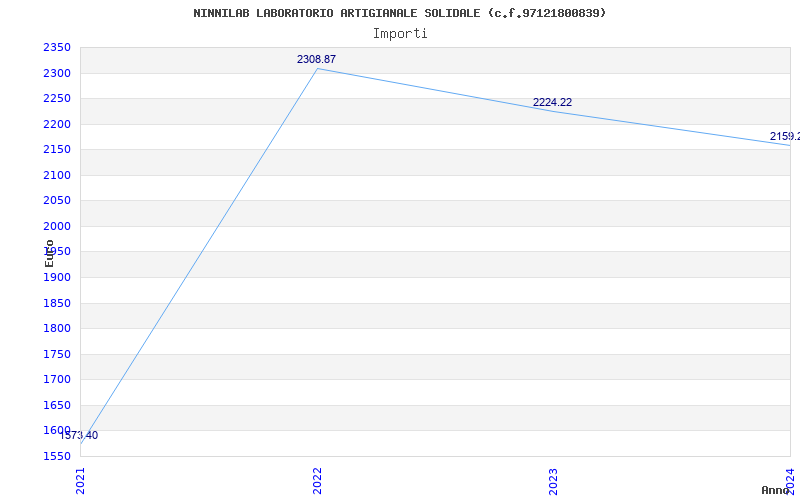Click the 2100 y-axis value
The image size is (800, 500).
pyautogui.click(x=57, y=175)
